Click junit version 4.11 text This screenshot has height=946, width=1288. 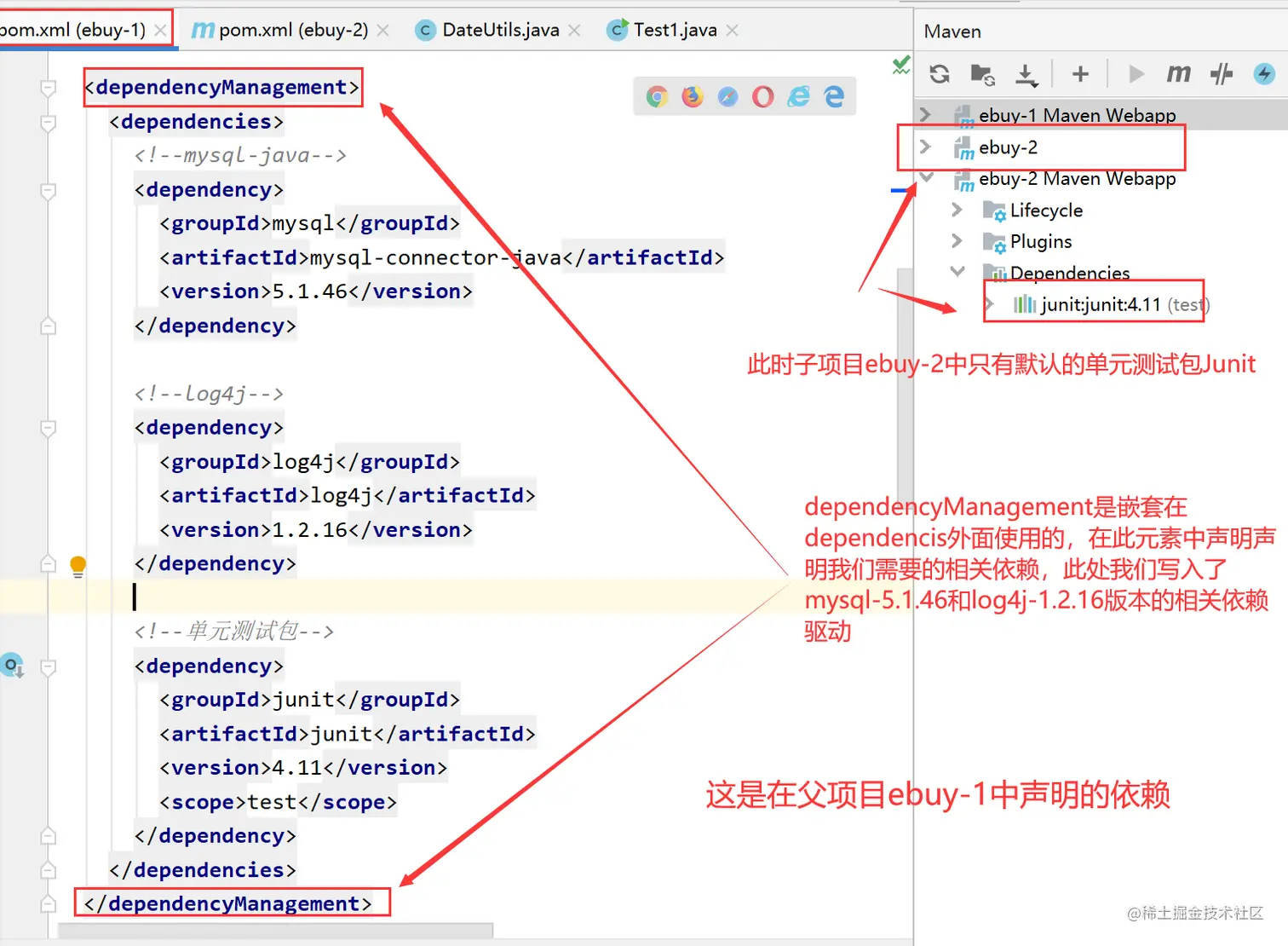297,768
